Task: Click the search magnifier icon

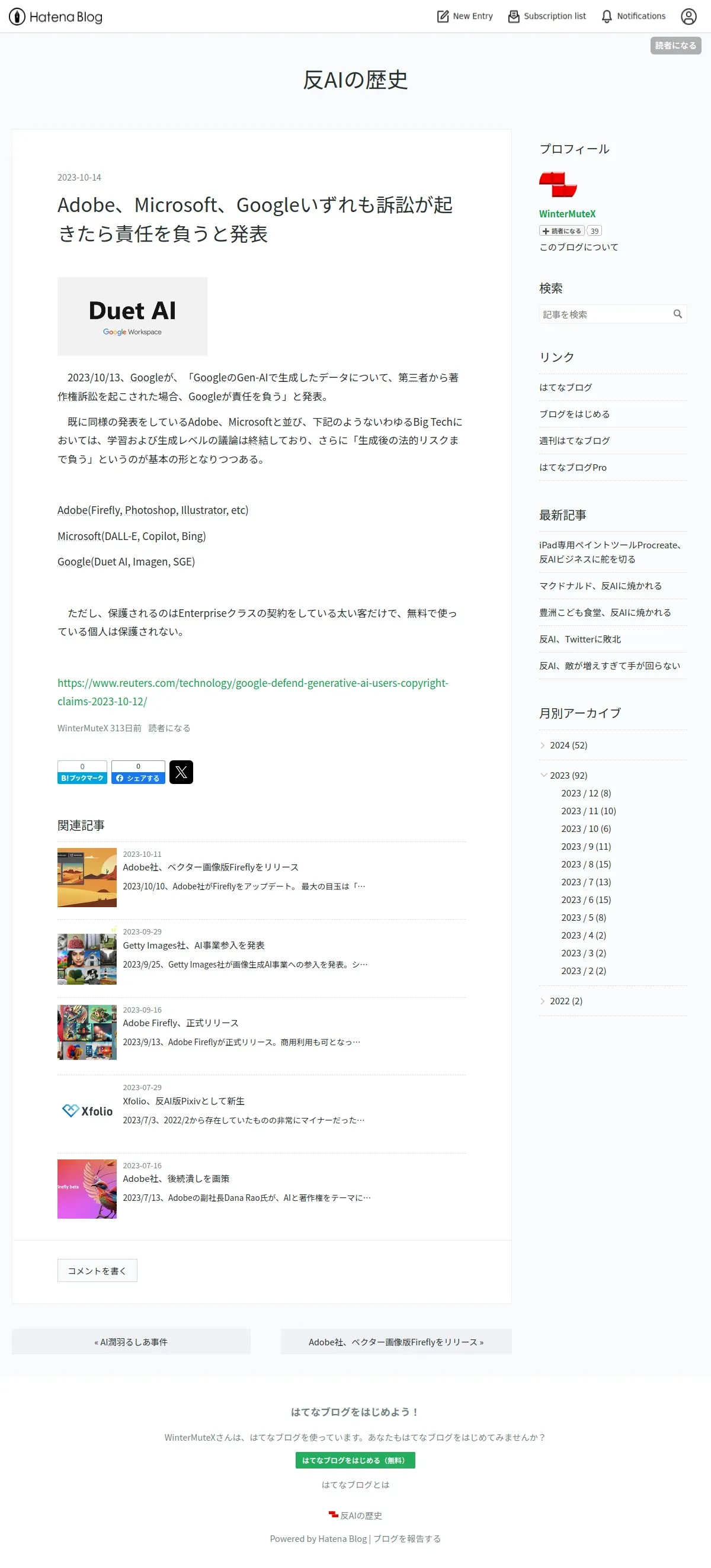Action: tap(677, 314)
